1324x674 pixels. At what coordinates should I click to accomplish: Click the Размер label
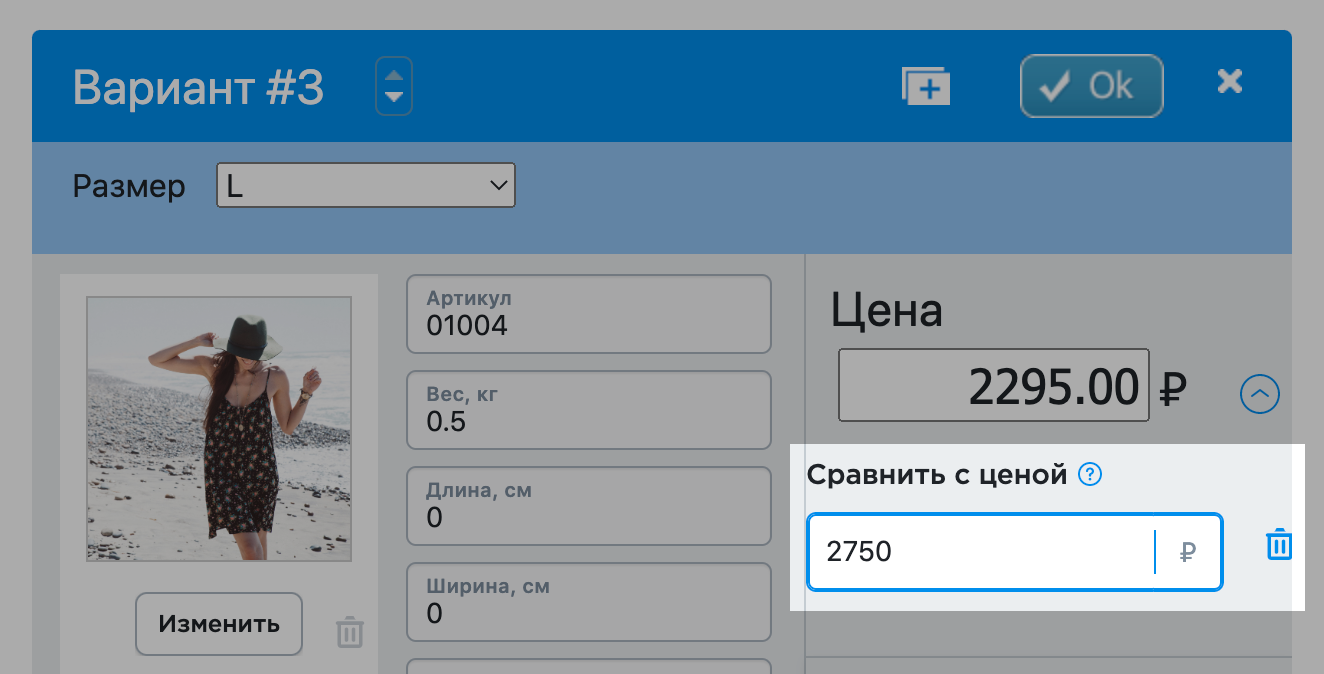pos(129,186)
